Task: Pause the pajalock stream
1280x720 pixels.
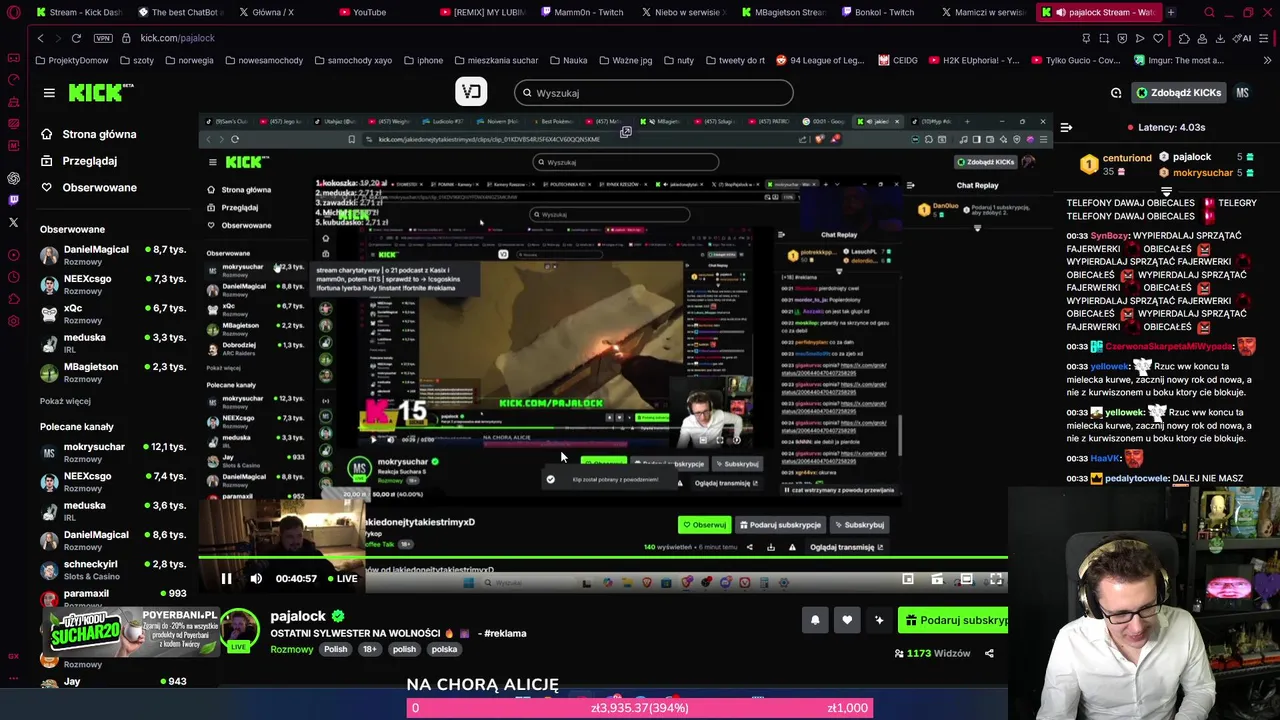Action: coord(226,579)
